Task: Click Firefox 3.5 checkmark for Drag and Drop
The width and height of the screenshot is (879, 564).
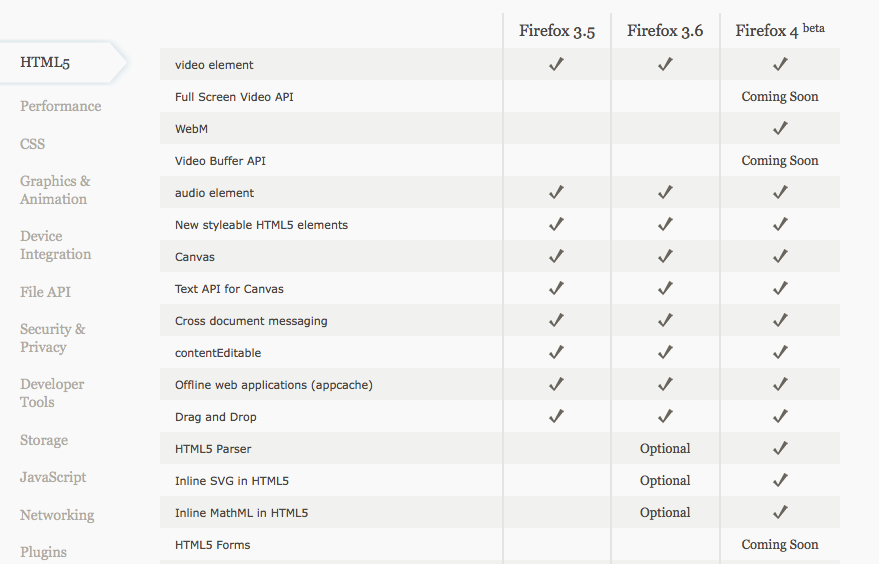Action: [556, 415]
